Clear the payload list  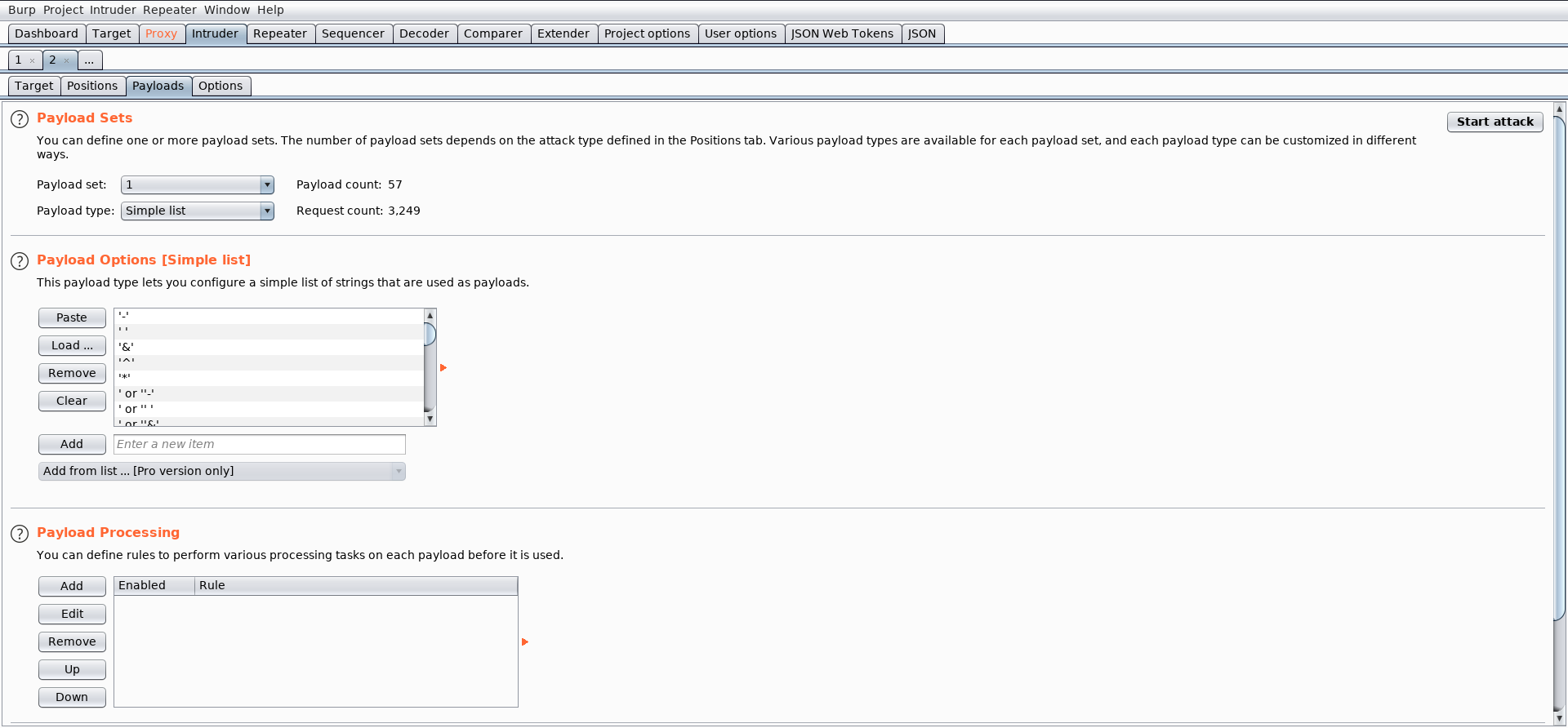tap(72, 402)
